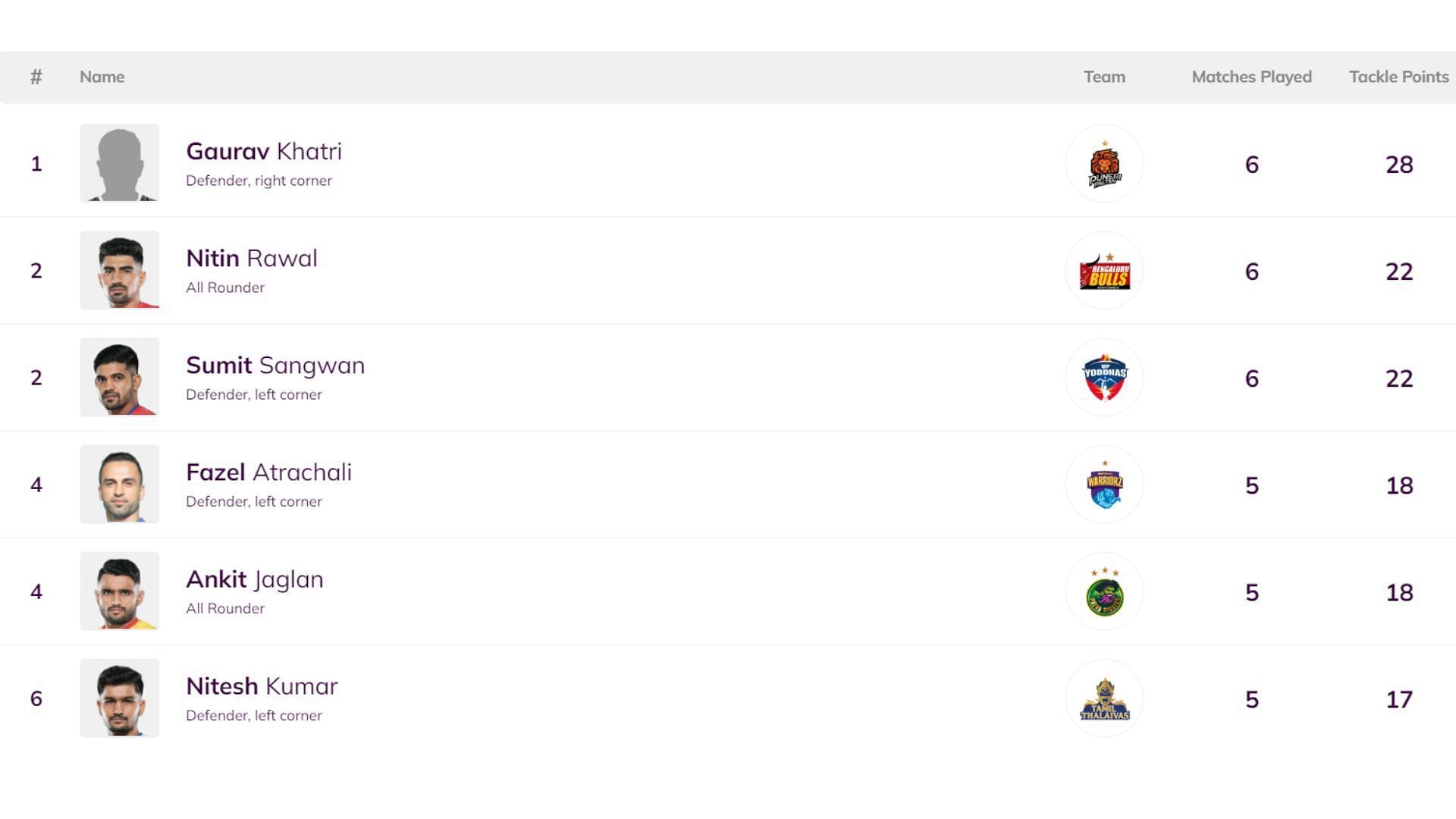Viewport: 1456px width, 819px height.
Task: Click the Puneri Paltan team logo
Action: point(1104,164)
